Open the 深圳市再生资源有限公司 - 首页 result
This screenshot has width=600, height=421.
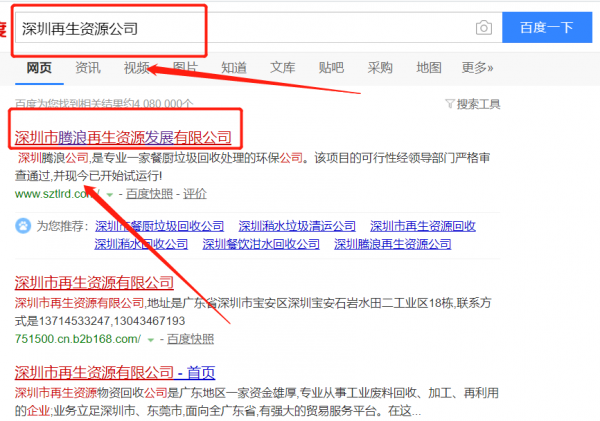click(x=115, y=372)
